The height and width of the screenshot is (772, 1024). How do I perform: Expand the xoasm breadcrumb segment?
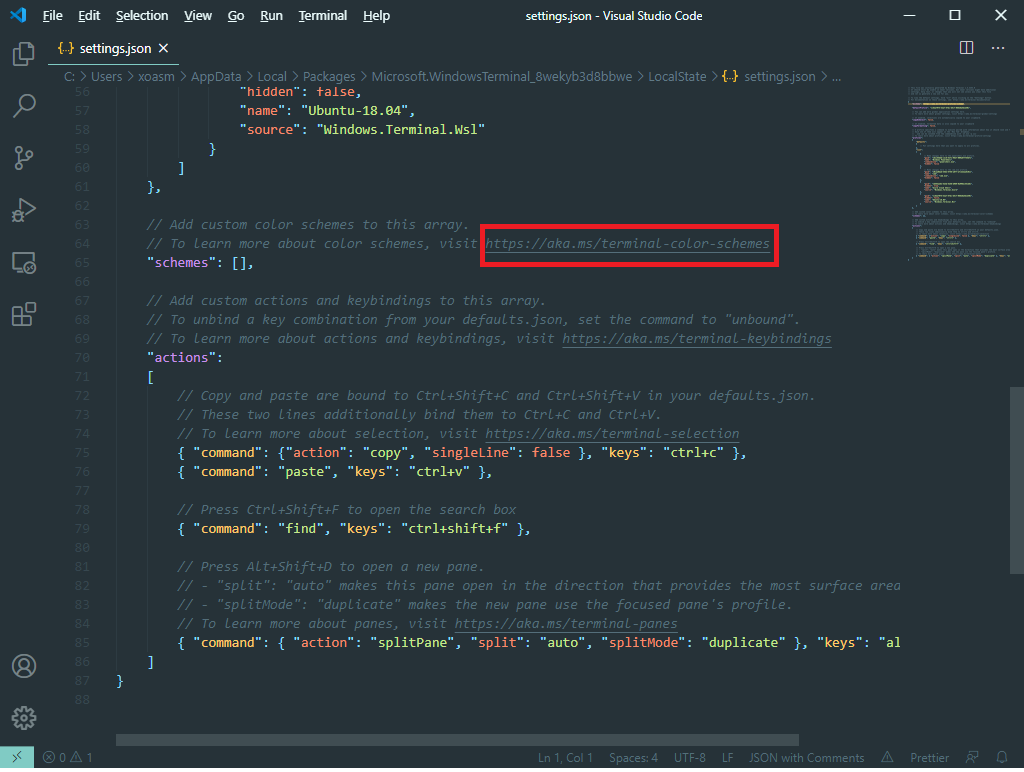click(x=156, y=76)
